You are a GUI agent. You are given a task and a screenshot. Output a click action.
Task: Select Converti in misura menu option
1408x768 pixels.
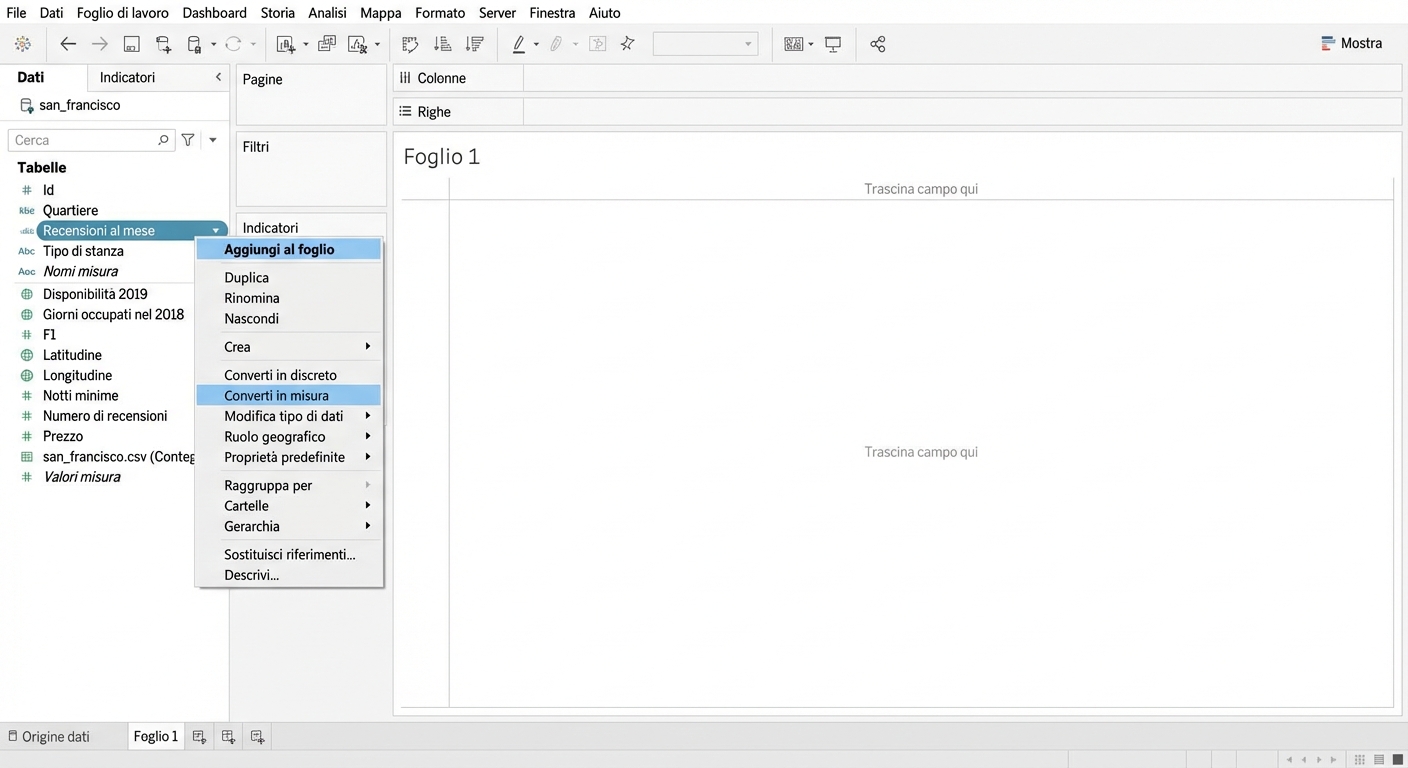[276, 396]
